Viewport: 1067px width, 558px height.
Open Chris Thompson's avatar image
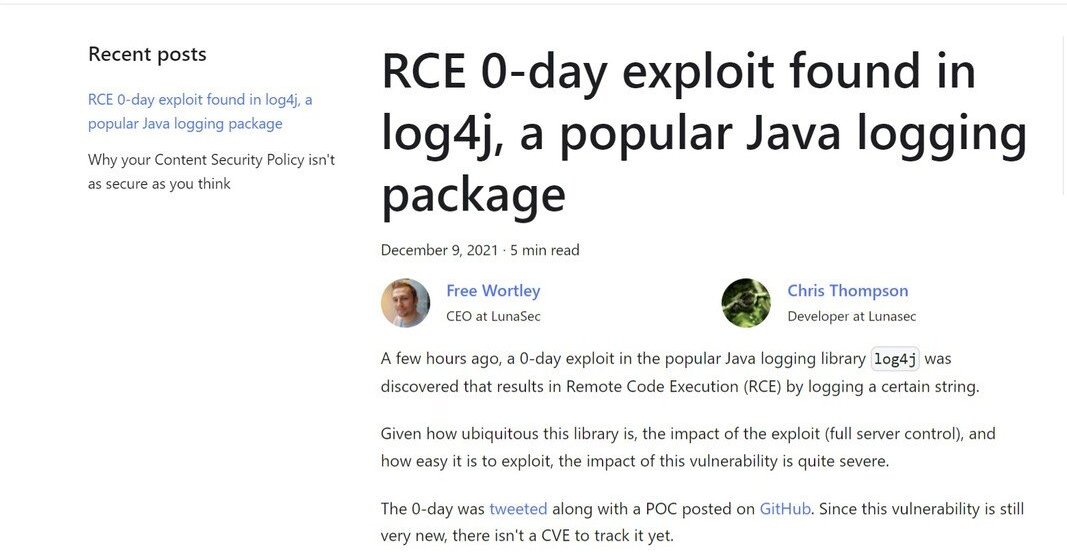[746, 303]
